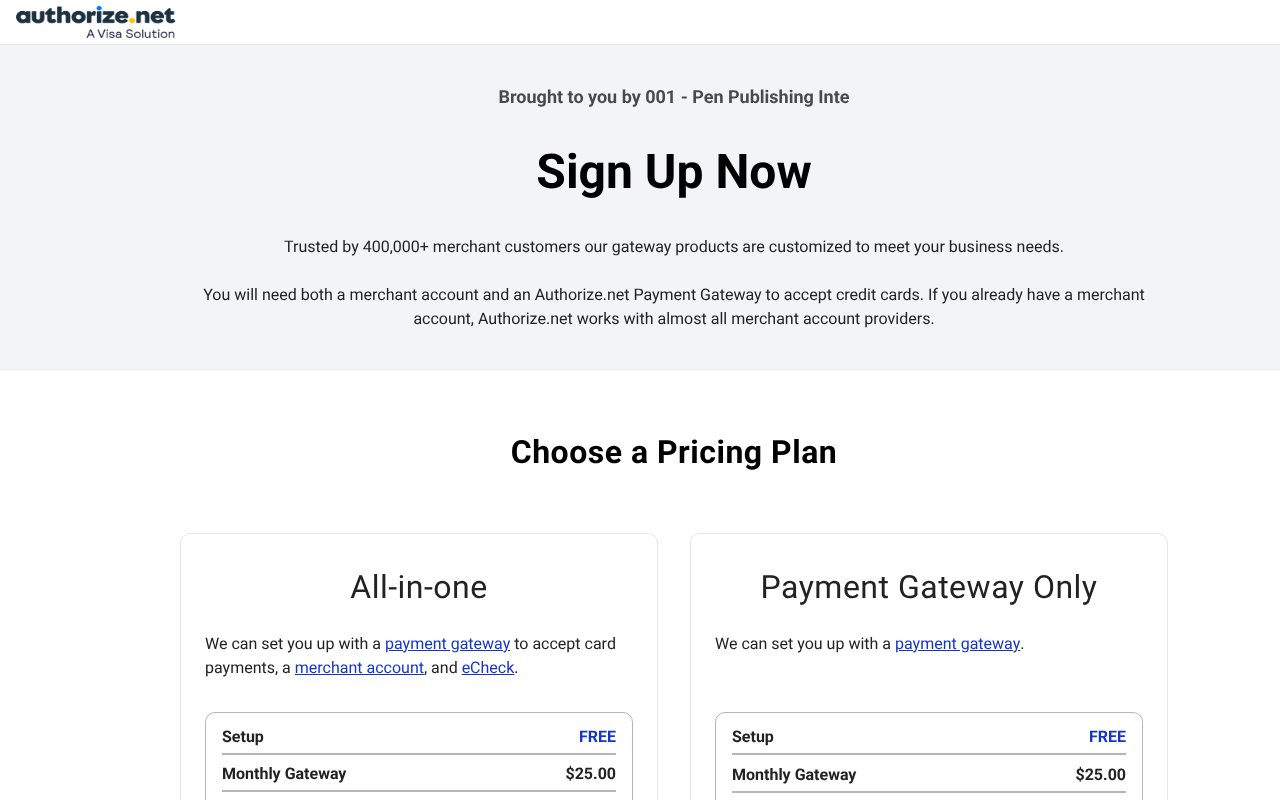Open the payment gateway link in Payment Gateway Only card
This screenshot has width=1280, height=800.
click(x=957, y=643)
